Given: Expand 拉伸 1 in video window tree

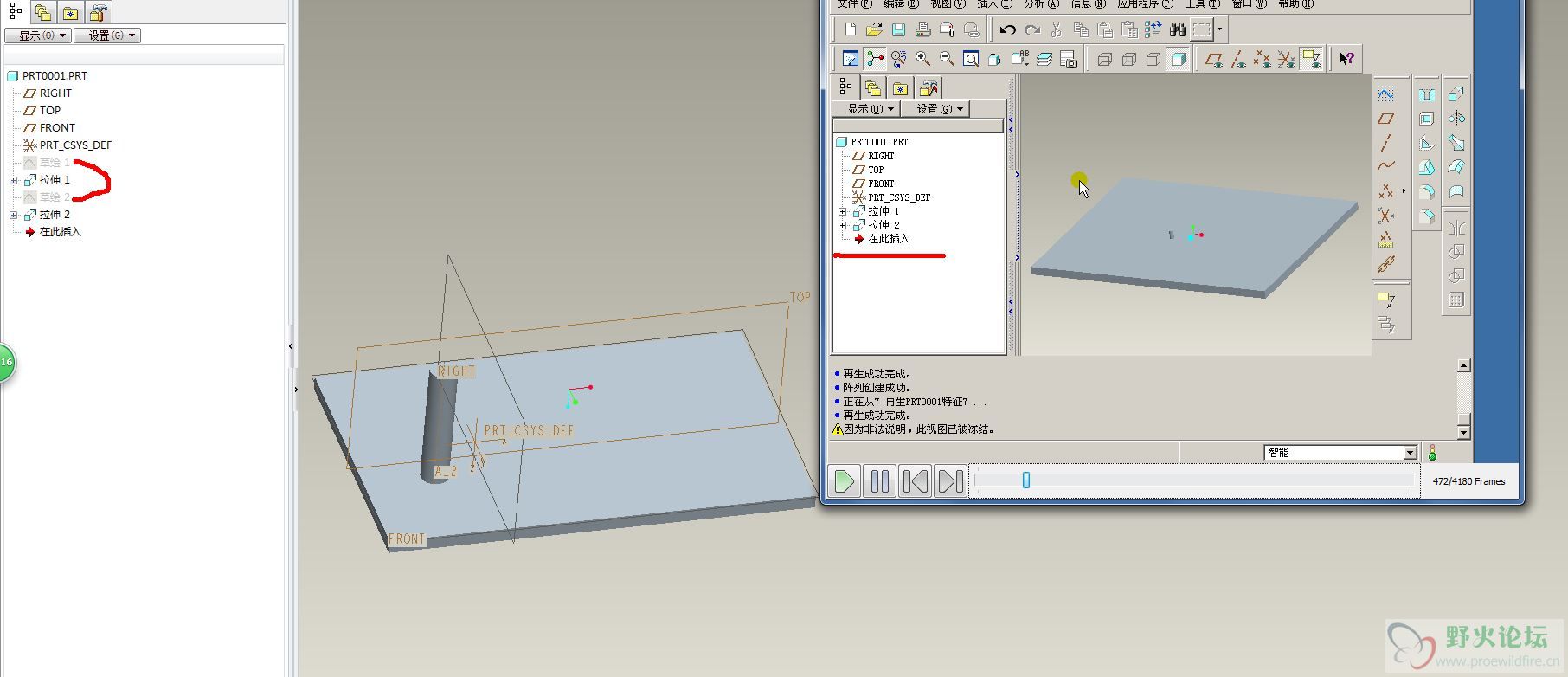Looking at the screenshot, I should pyautogui.click(x=842, y=211).
